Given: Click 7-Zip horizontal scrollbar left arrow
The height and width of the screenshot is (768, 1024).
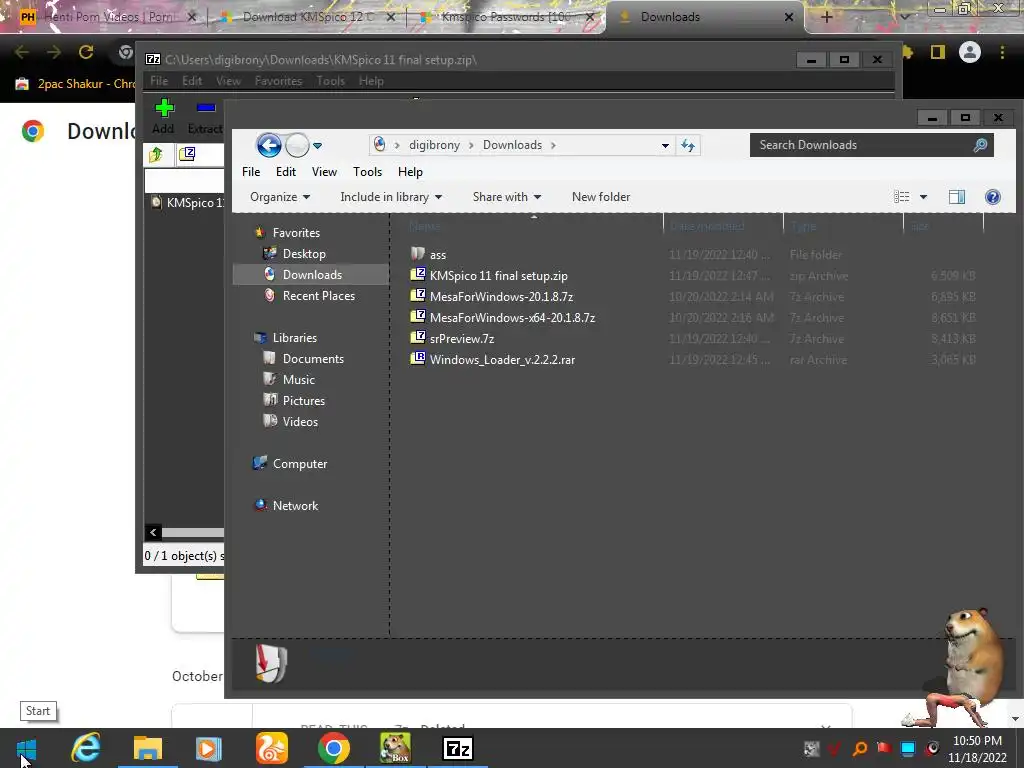Looking at the screenshot, I should point(153,532).
